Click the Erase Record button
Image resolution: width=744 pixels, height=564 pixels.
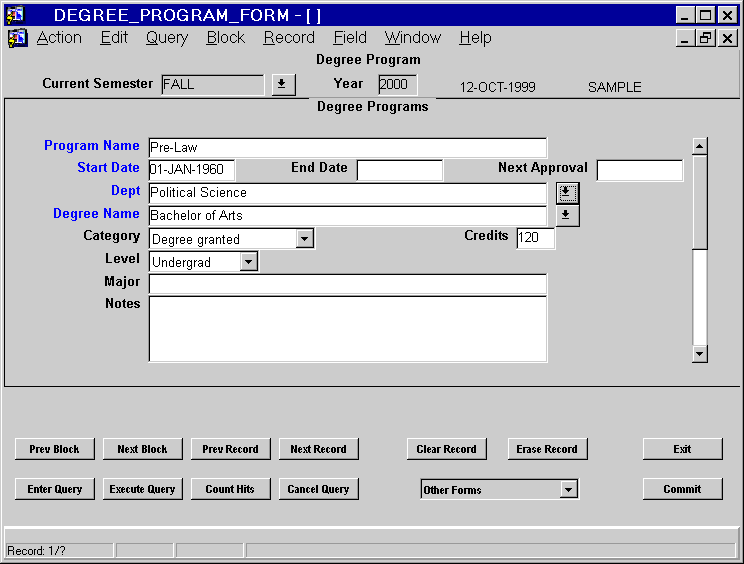[x=547, y=449]
